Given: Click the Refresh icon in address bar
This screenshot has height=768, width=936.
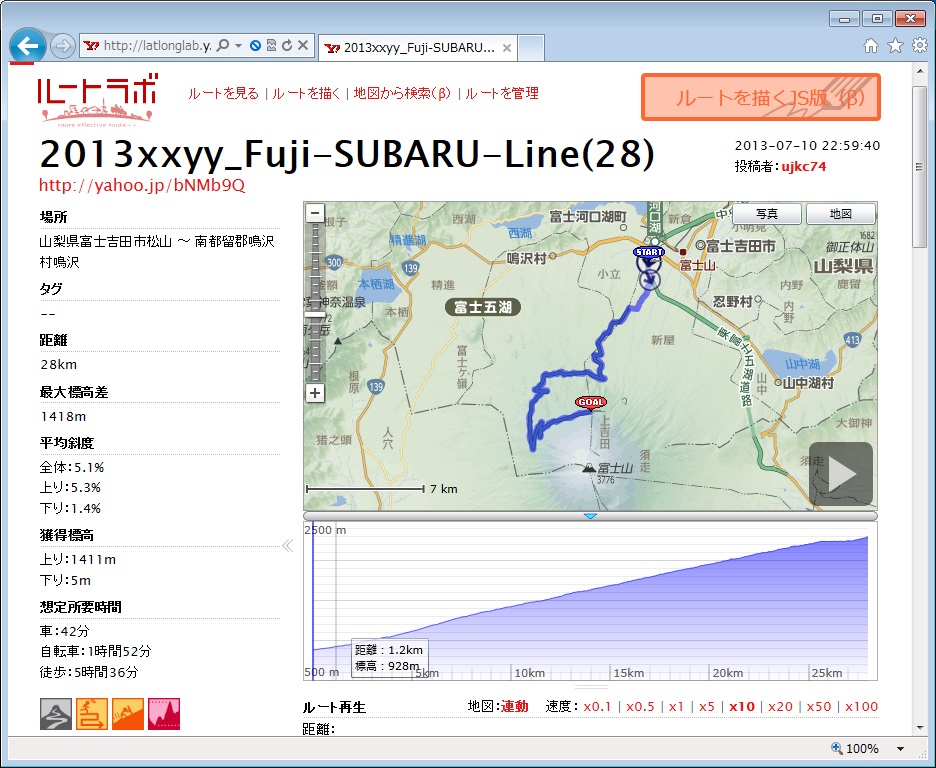Looking at the screenshot, I should 287,45.
